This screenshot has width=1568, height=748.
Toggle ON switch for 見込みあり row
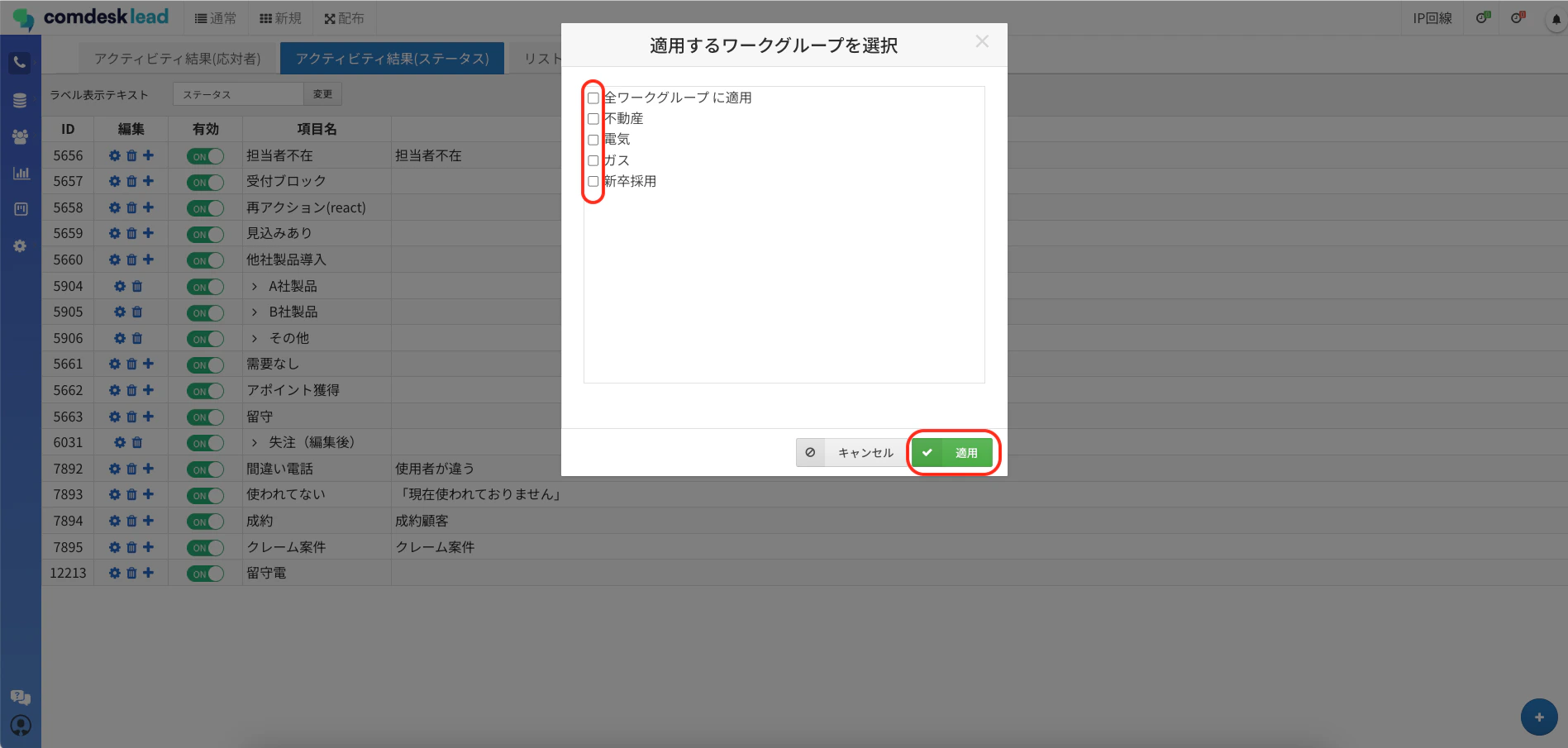(205, 235)
